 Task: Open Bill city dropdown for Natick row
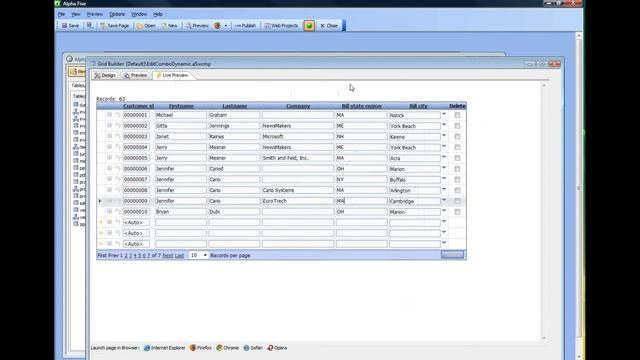444,114
